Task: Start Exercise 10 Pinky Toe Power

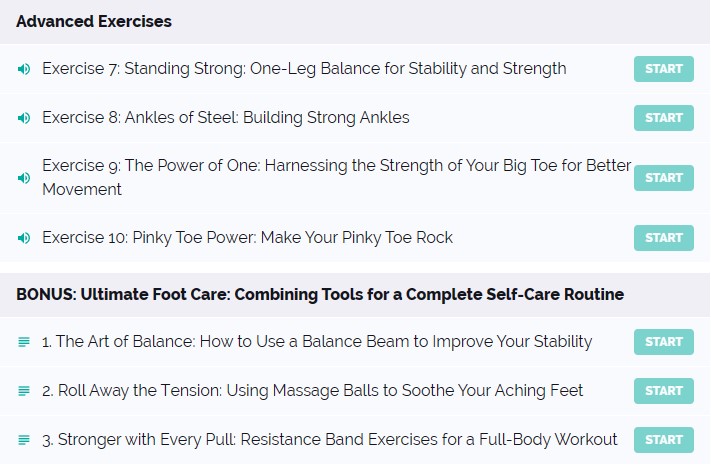Action: [x=663, y=238]
